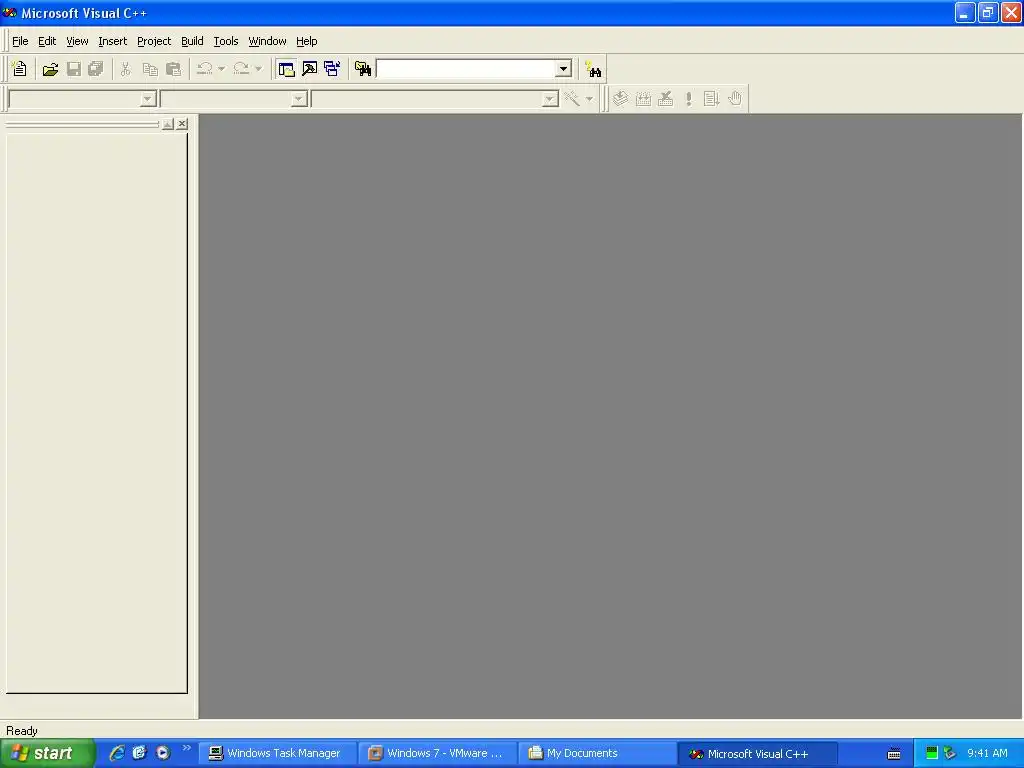Switch to Windows Task Manager taskbar button

pyautogui.click(x=278, y=753)
